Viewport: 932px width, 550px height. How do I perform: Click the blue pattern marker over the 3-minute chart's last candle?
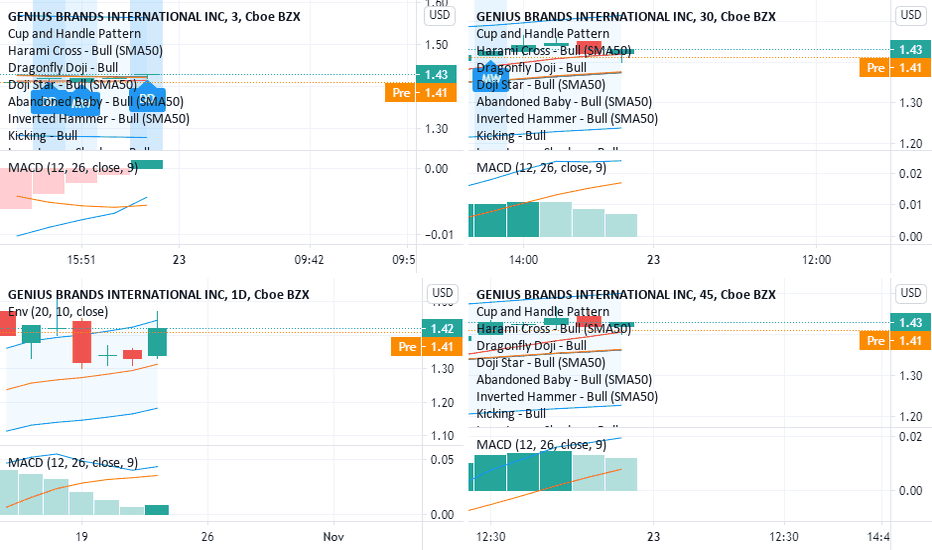point(147,98)
